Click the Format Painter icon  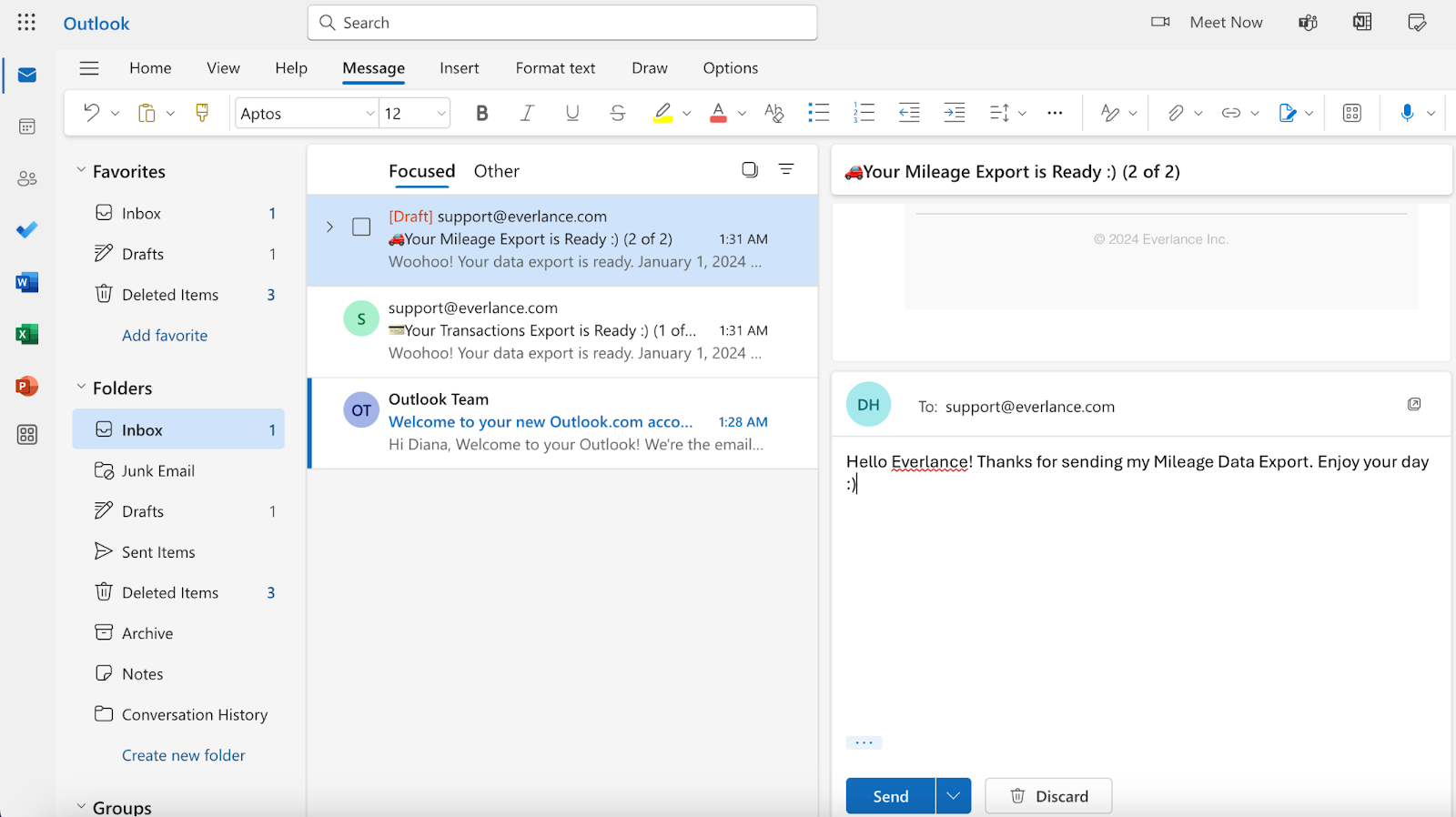[202, 113]
